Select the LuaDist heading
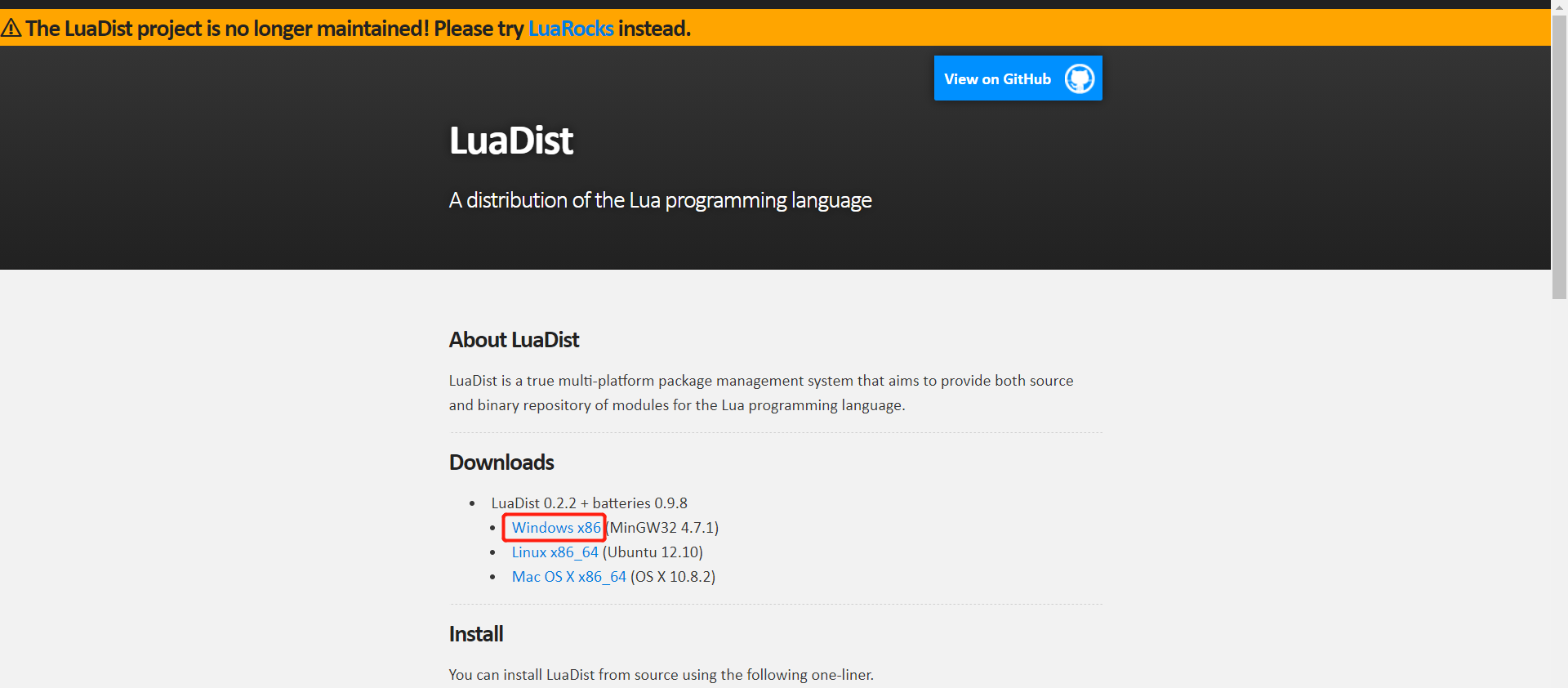This screenshot has width=1568, height=688. (510, 140)
